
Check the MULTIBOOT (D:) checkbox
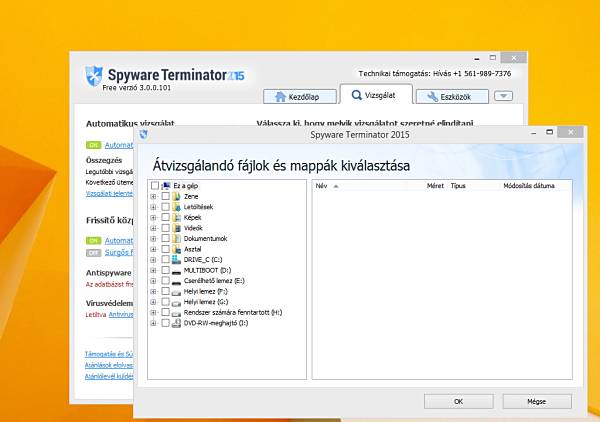(165, 270)
